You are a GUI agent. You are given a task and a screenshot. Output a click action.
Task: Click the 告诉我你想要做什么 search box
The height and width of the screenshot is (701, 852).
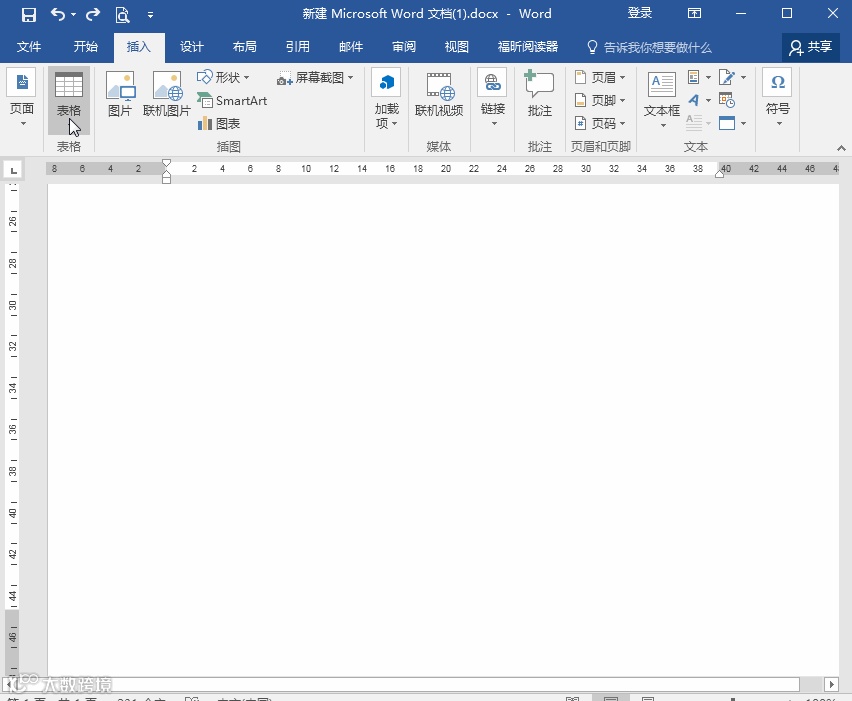pos(650,47)
